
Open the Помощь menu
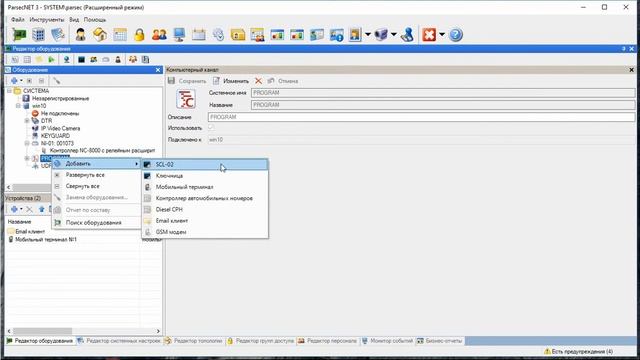click(x=95, y=20)
